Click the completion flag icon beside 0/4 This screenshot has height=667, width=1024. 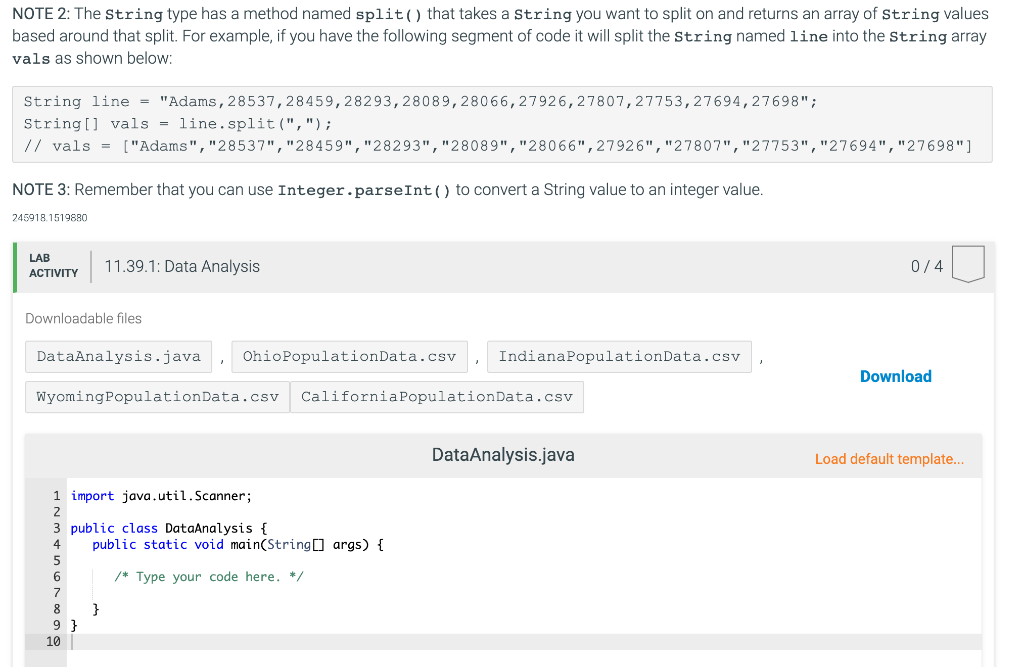pyautogui.click(x=967, y=265)
